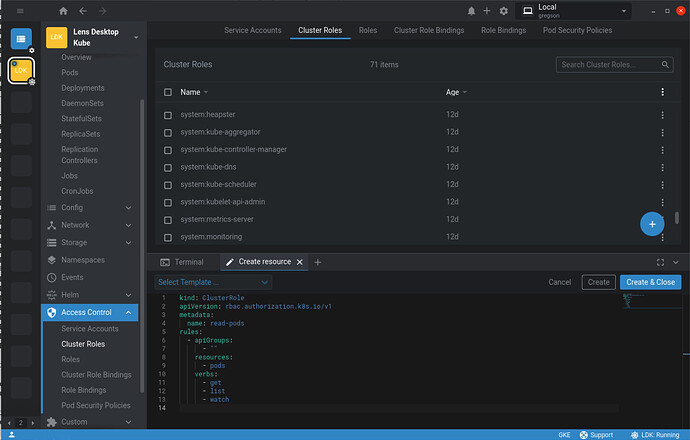690x440 pixels.
Task: Check the system:kube-dns row checkbox
Action: (x=169, y=167)
